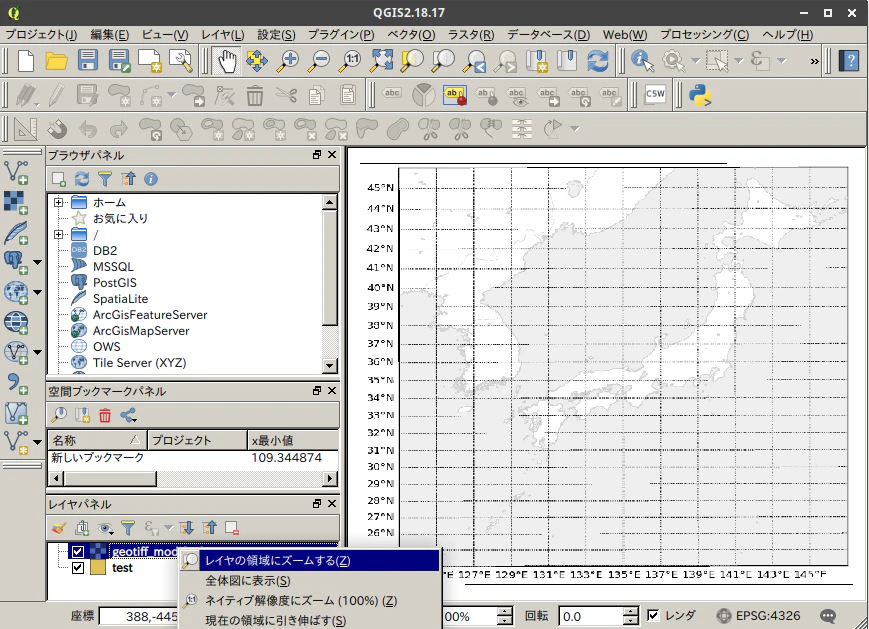Toggle visibility of the test layer
The height and width of the screenshot is (629, 869).
pyautogui.click(x=78, y=567)
